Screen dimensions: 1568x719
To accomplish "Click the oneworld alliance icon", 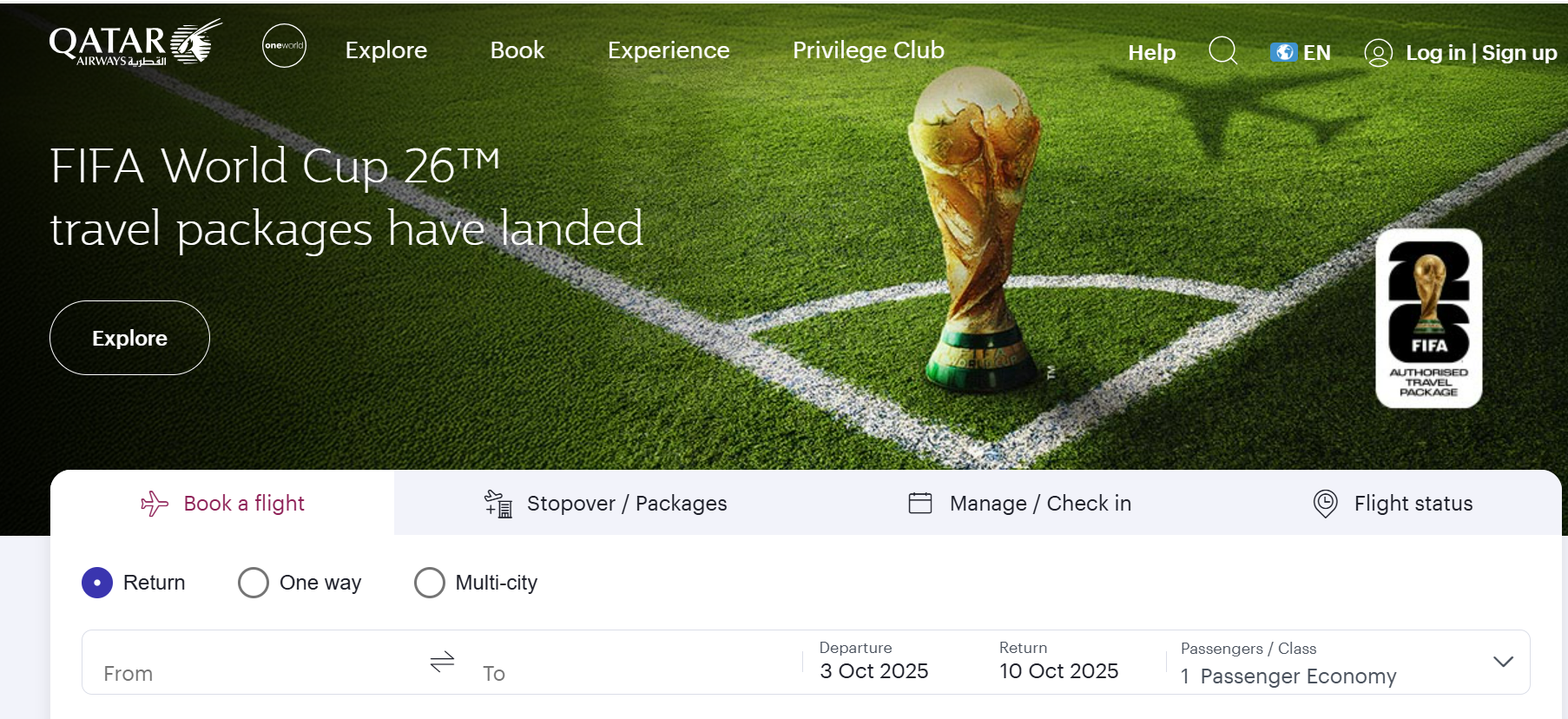I will click(284, 46).
